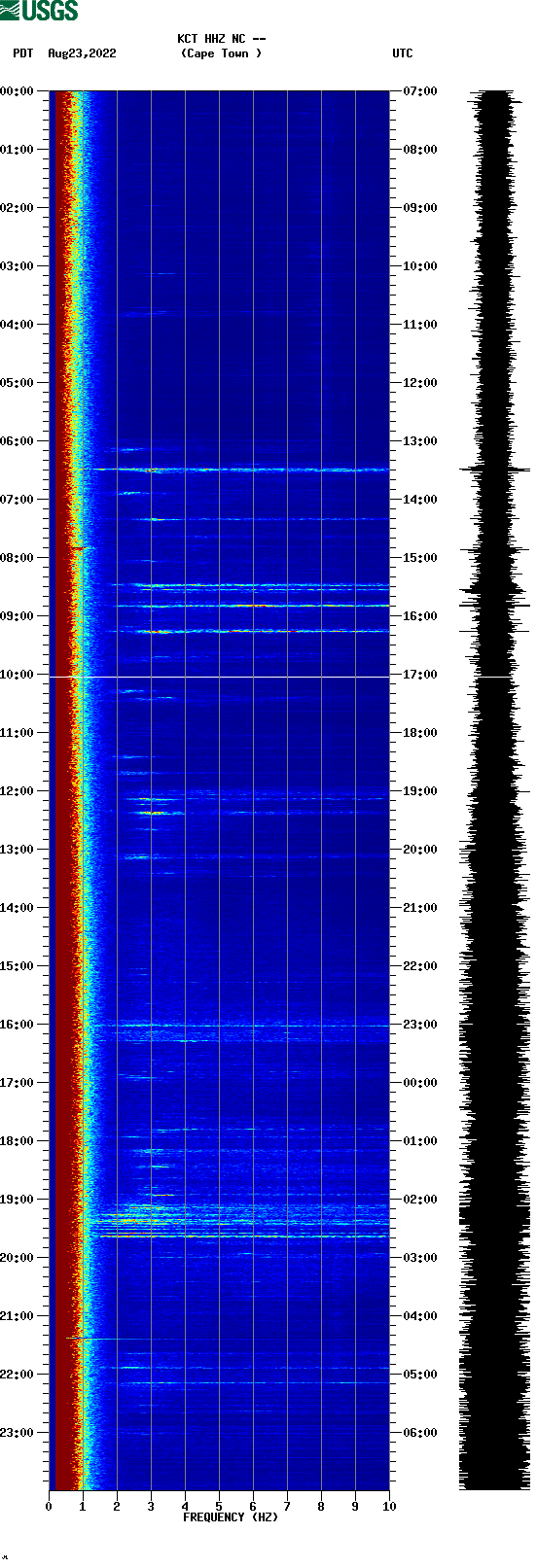Image resolution: width=537 pixels, height=1568 pixels.
Task: Select the Aug23,2022 date label
Action: 82,53
